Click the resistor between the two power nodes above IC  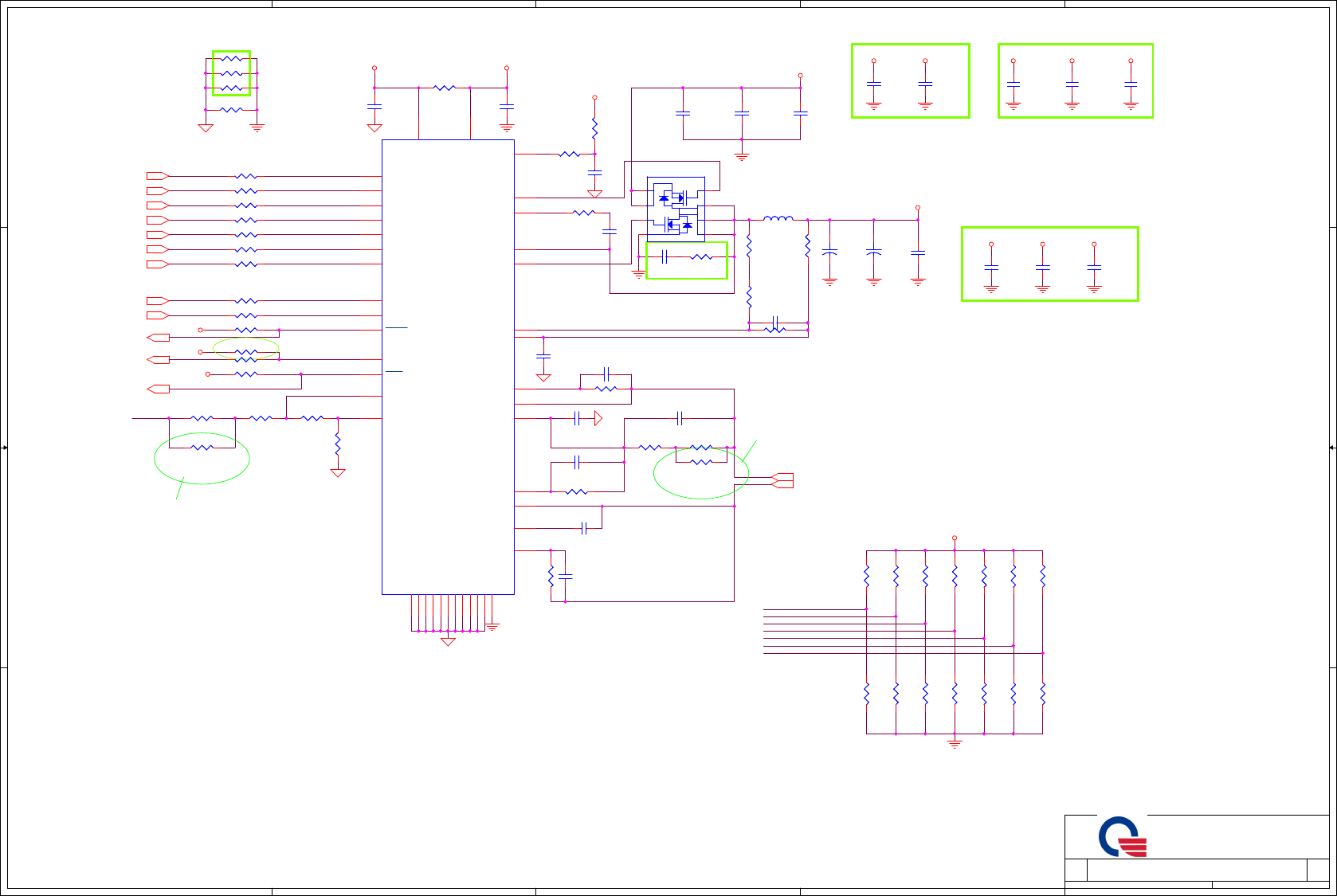coord(445,88)
